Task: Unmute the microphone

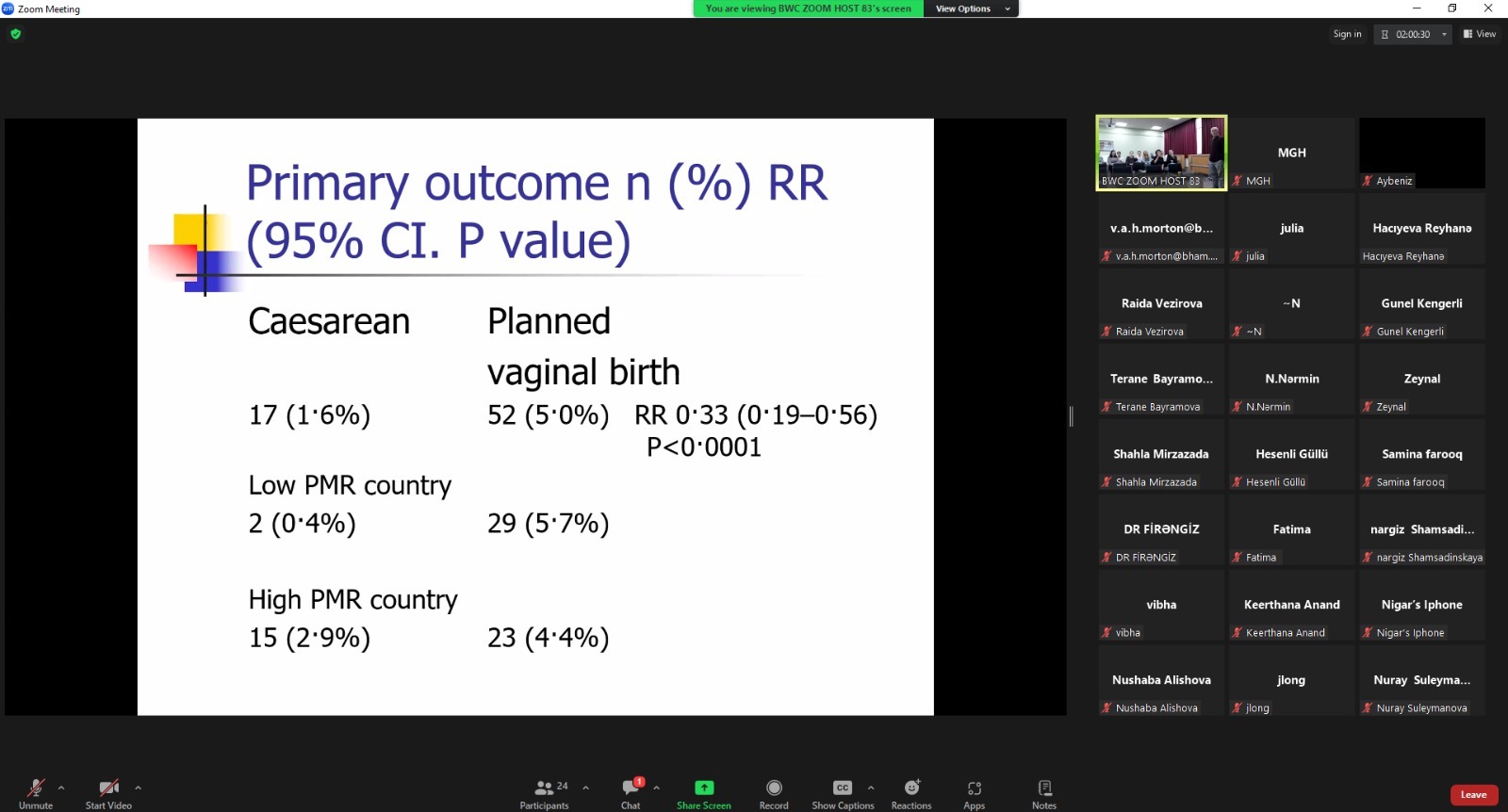Action: click(x=36, y=793)
